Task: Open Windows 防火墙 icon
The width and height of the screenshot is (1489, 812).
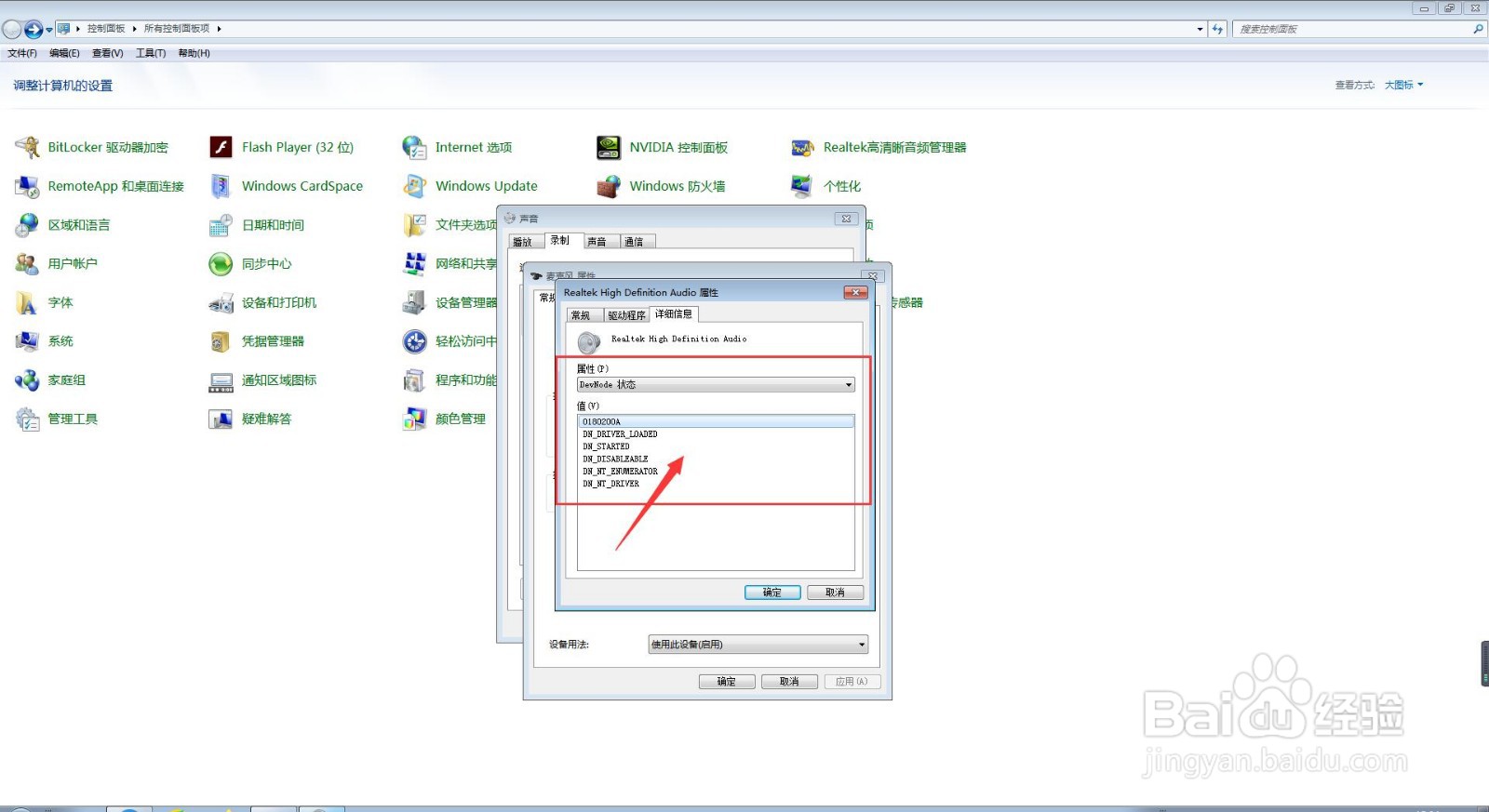Action: point(609,186)
